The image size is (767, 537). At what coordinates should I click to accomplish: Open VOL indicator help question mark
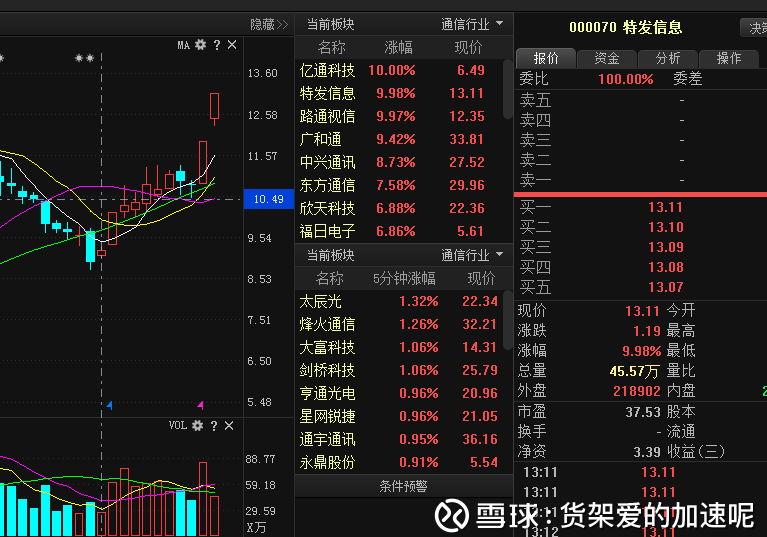tap(214, 425)
